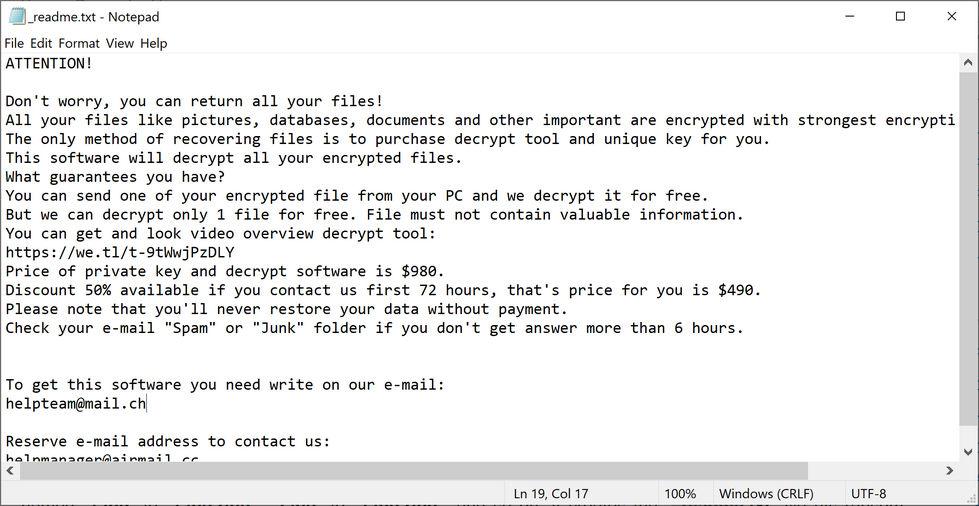Screen dimensions: 979x506
Task: Open the Format menu
Action: (x=79, y=43)
